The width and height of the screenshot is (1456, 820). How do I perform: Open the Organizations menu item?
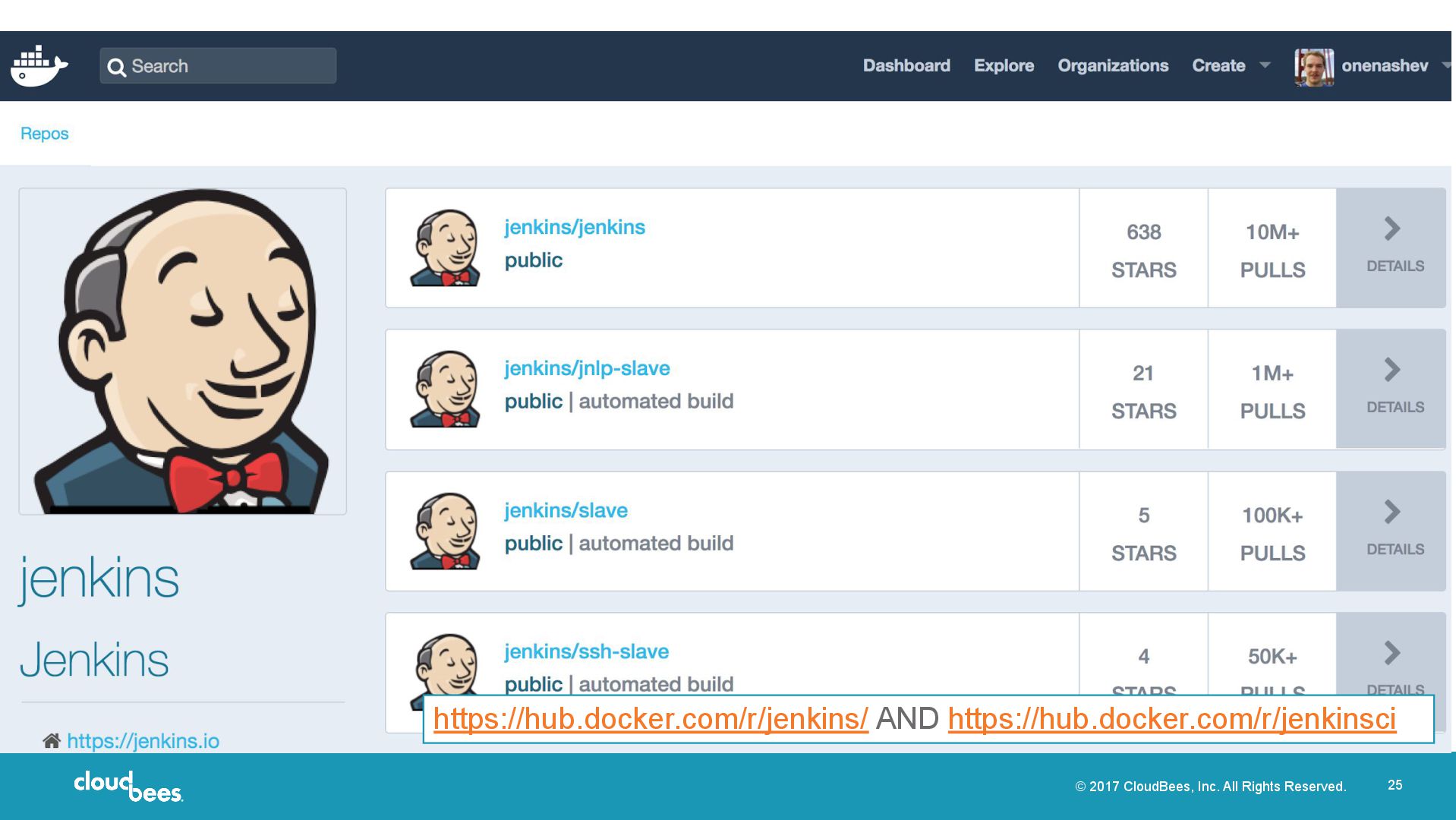[x=1113, y=66]
